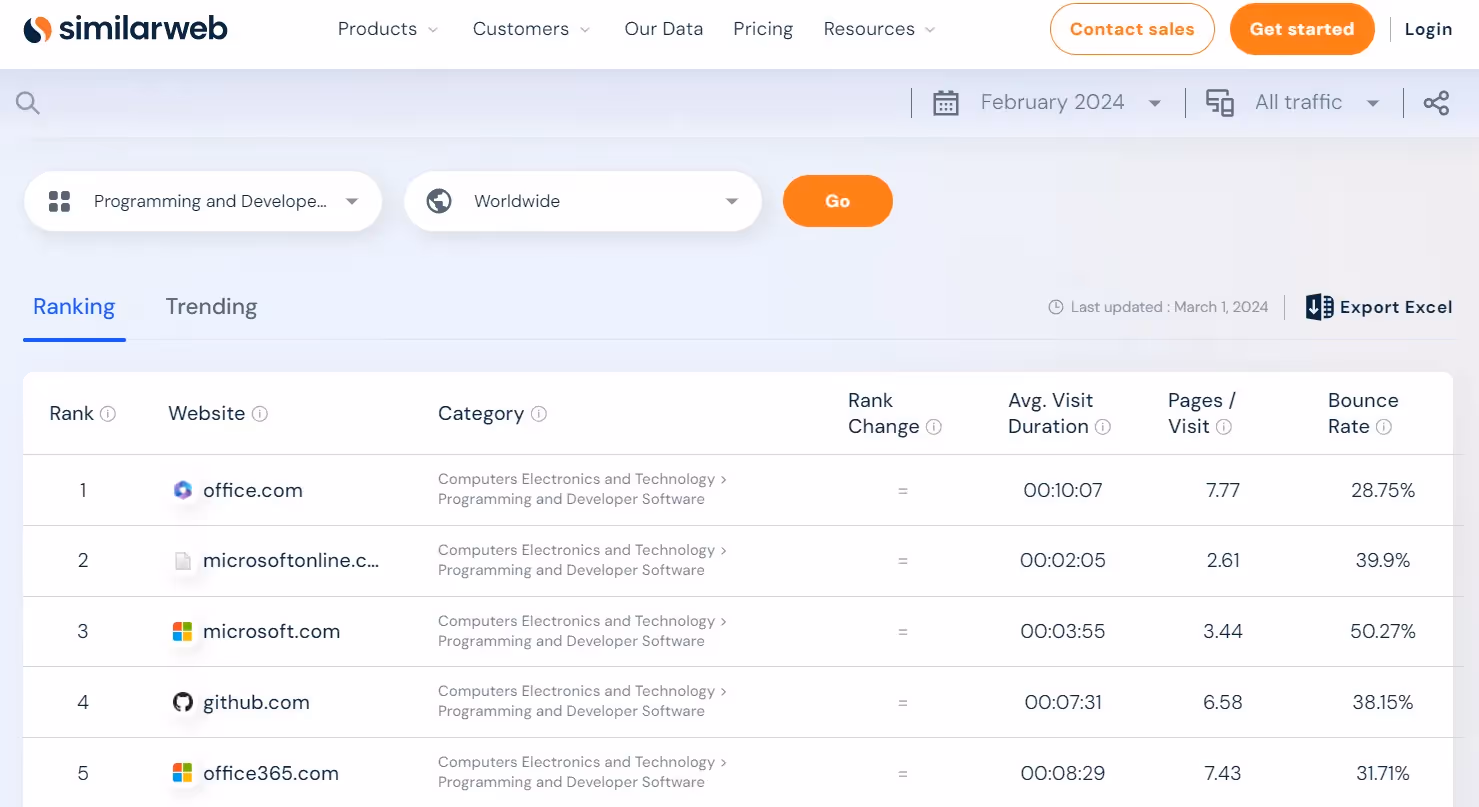Click the category grid icon in the filter bar
The width and height of the screenshot is (1479, 807).
click(x=60, y=200)
